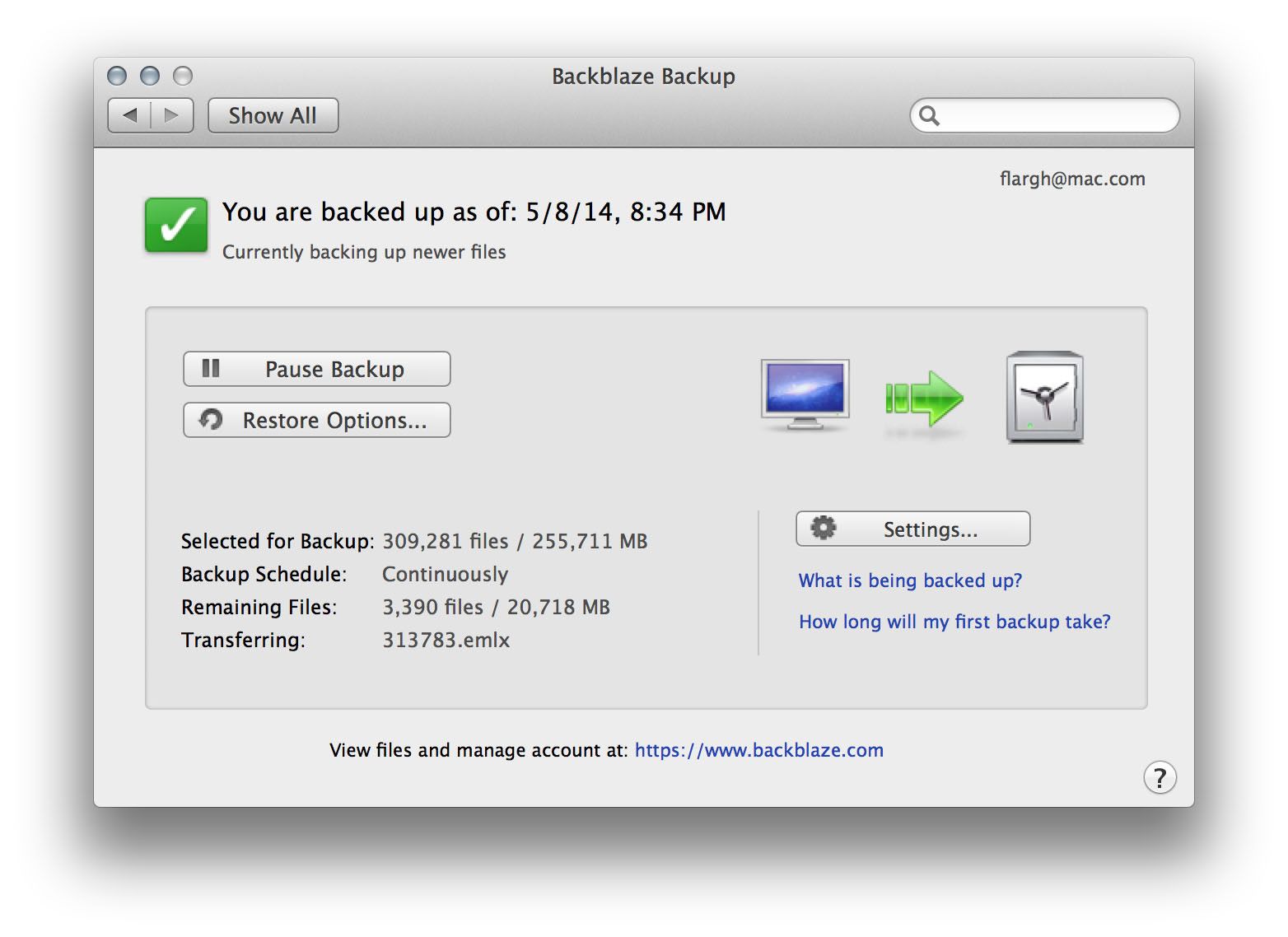Image resolution: width=1288 pixels, height=937 pixels.
Task: Click the 'Selected for Backup:' label
Action: tap(278, 541)
